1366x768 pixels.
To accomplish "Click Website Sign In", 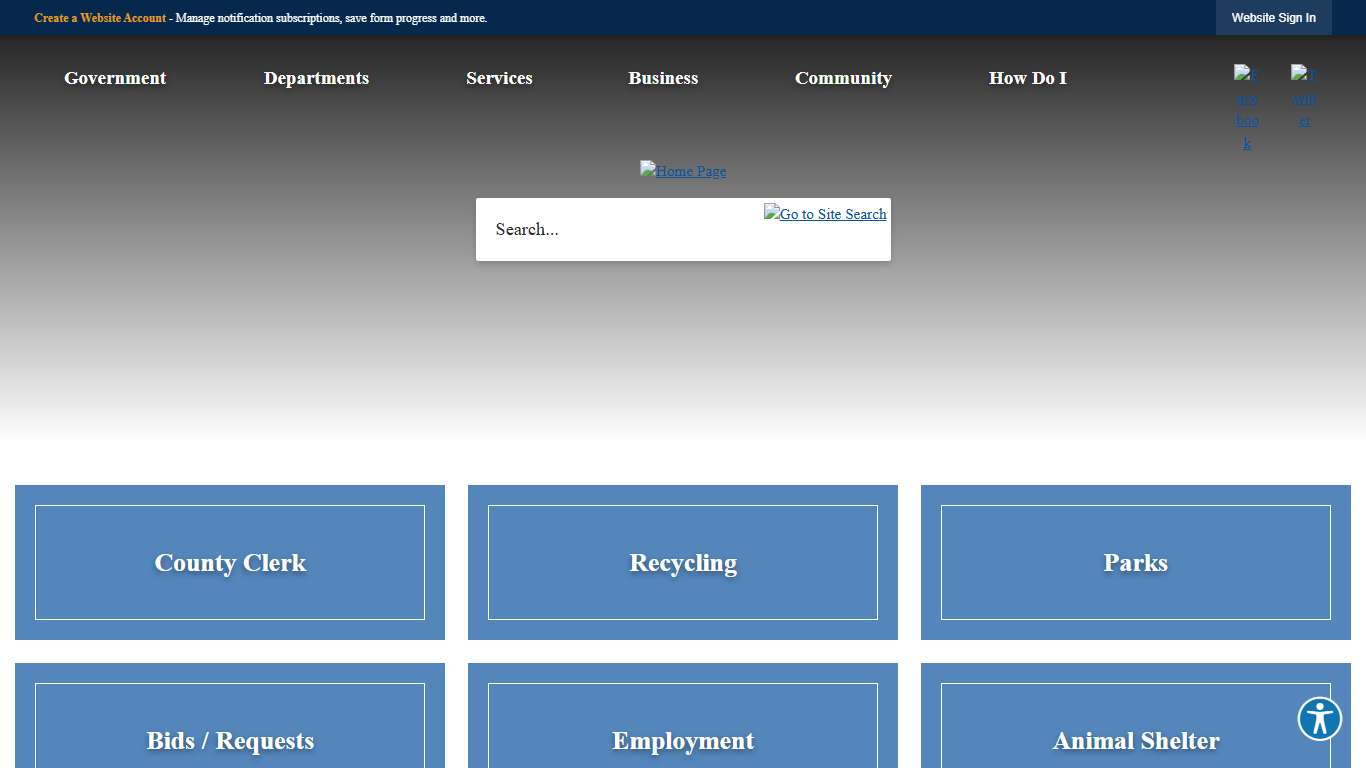I will click(x=1273, y=17).
